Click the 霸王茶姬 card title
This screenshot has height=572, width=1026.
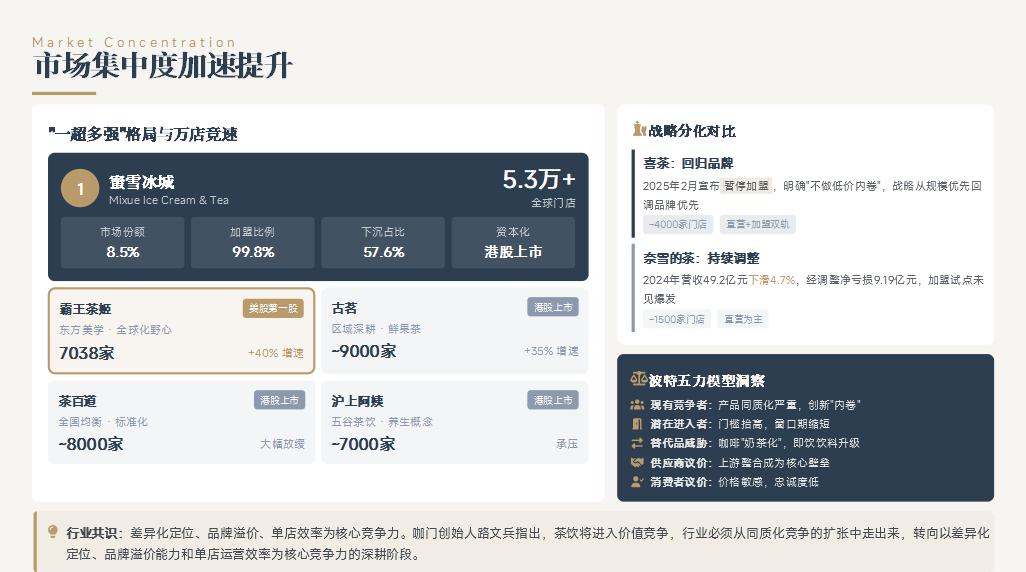click(x=85, y=309)
